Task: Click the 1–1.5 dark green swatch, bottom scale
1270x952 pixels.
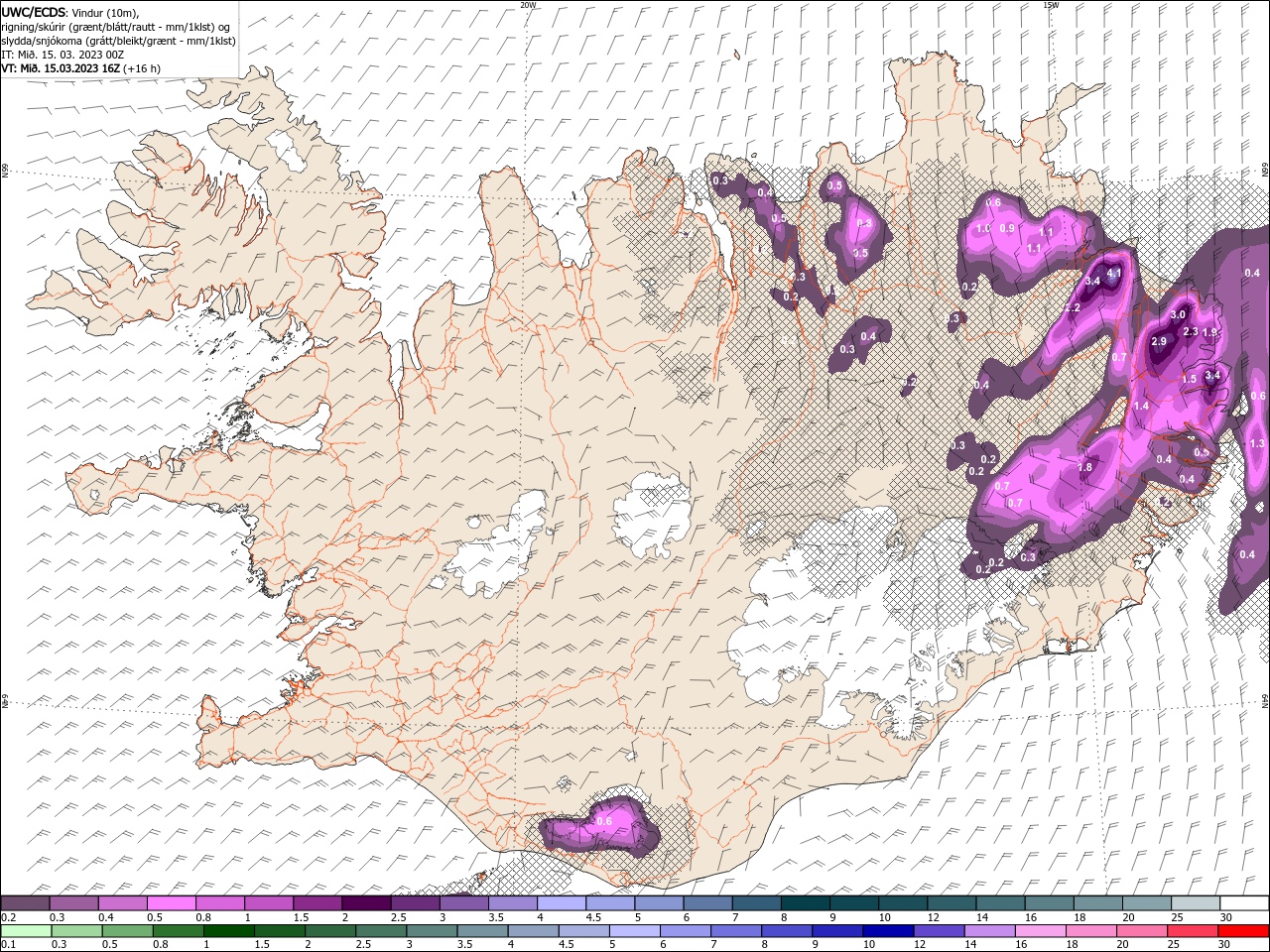Action: coord(228,931)
